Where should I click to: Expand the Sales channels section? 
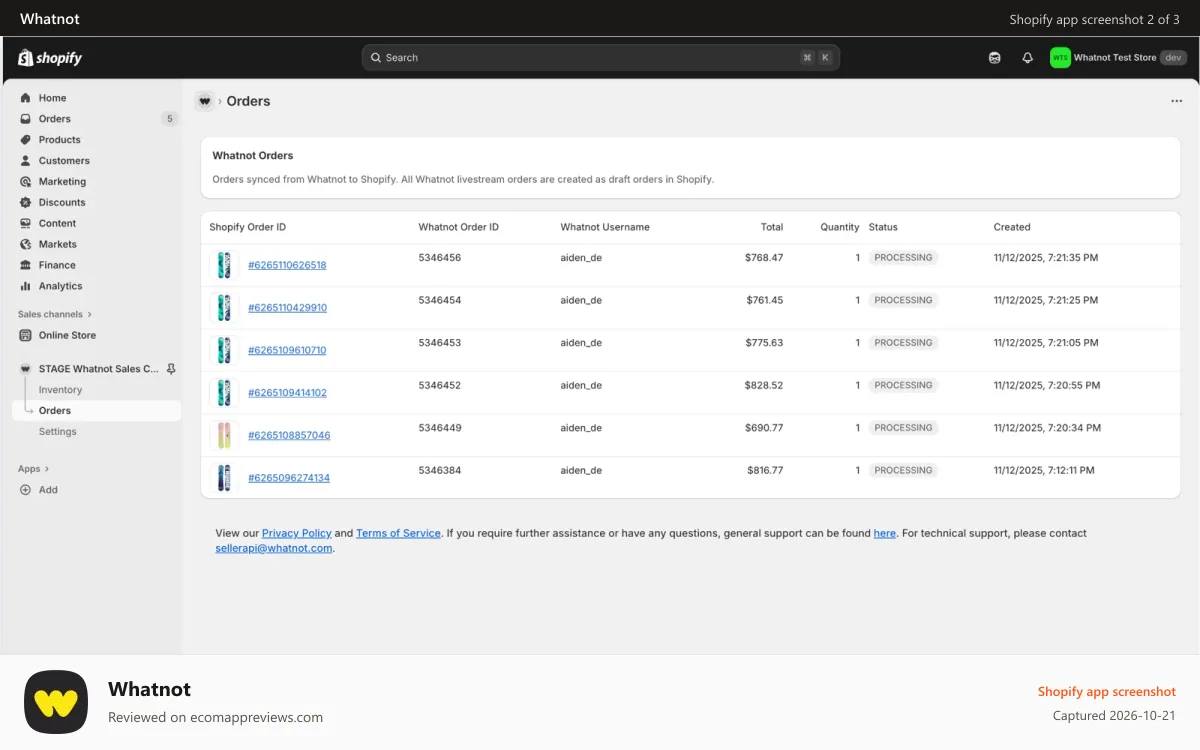pyautogui.click(x=55, y=314)
